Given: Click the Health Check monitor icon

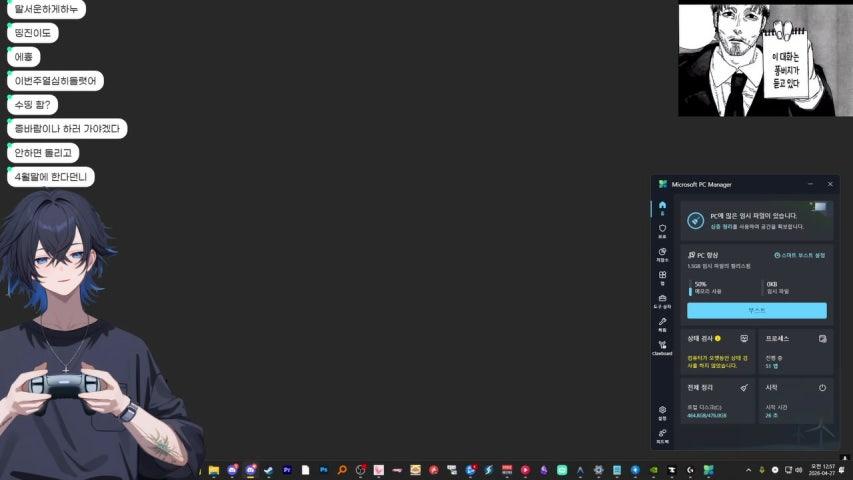Looking at the screenshot, I should [744, 339].
